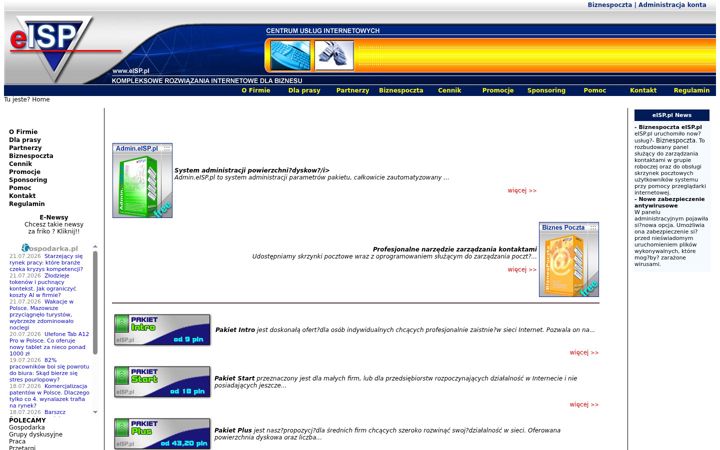This screenshot has width=720, height=450.
Task: Click Promocje in the left sidebar
Action: 24,172
